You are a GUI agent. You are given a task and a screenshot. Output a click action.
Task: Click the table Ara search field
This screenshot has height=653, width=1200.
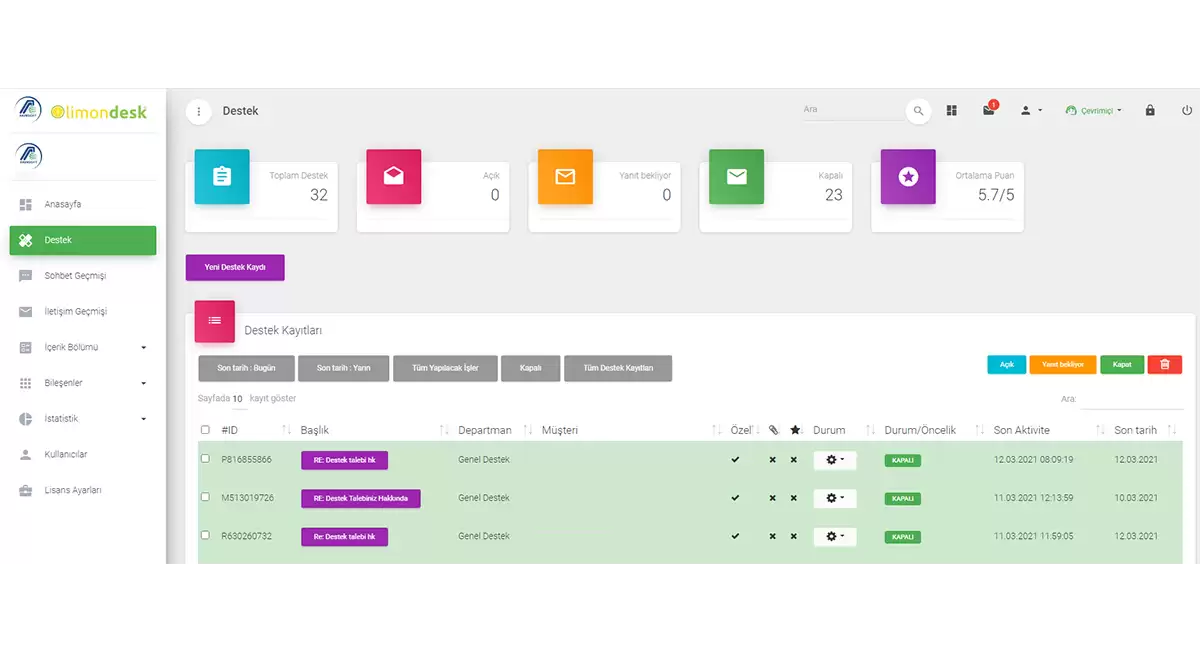[1130, 399]
